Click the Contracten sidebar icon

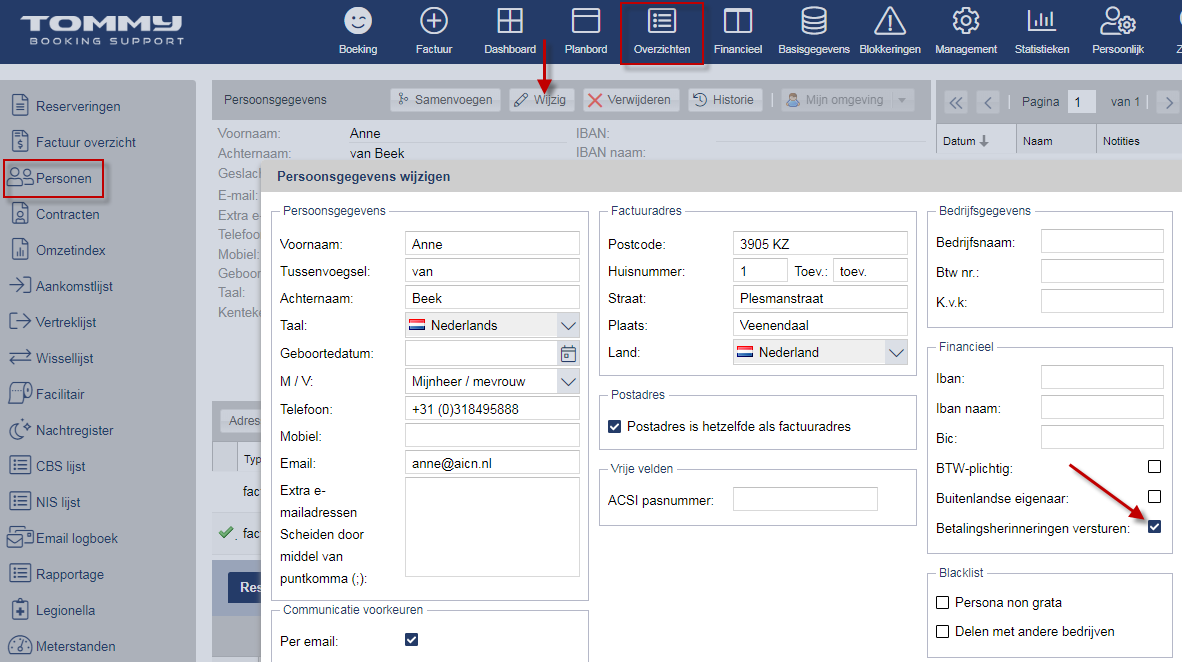pyautogui.click(x=20, y=213)
